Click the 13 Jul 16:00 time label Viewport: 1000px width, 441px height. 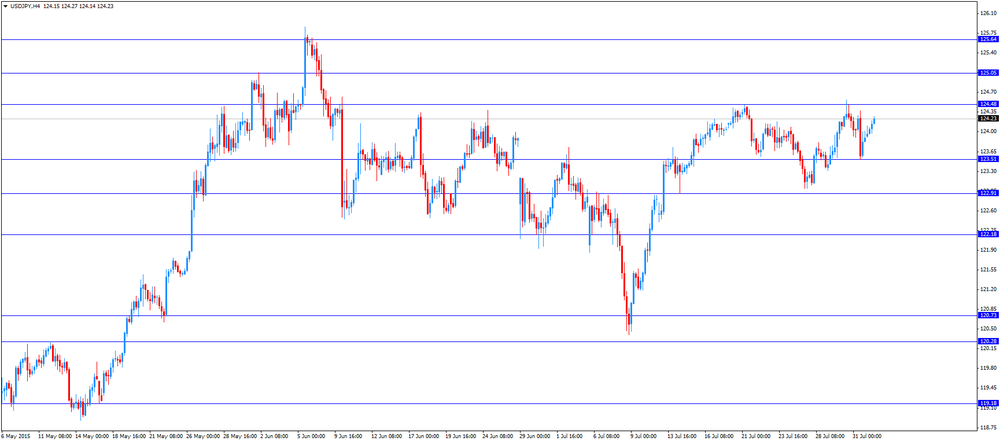[683, 436]
